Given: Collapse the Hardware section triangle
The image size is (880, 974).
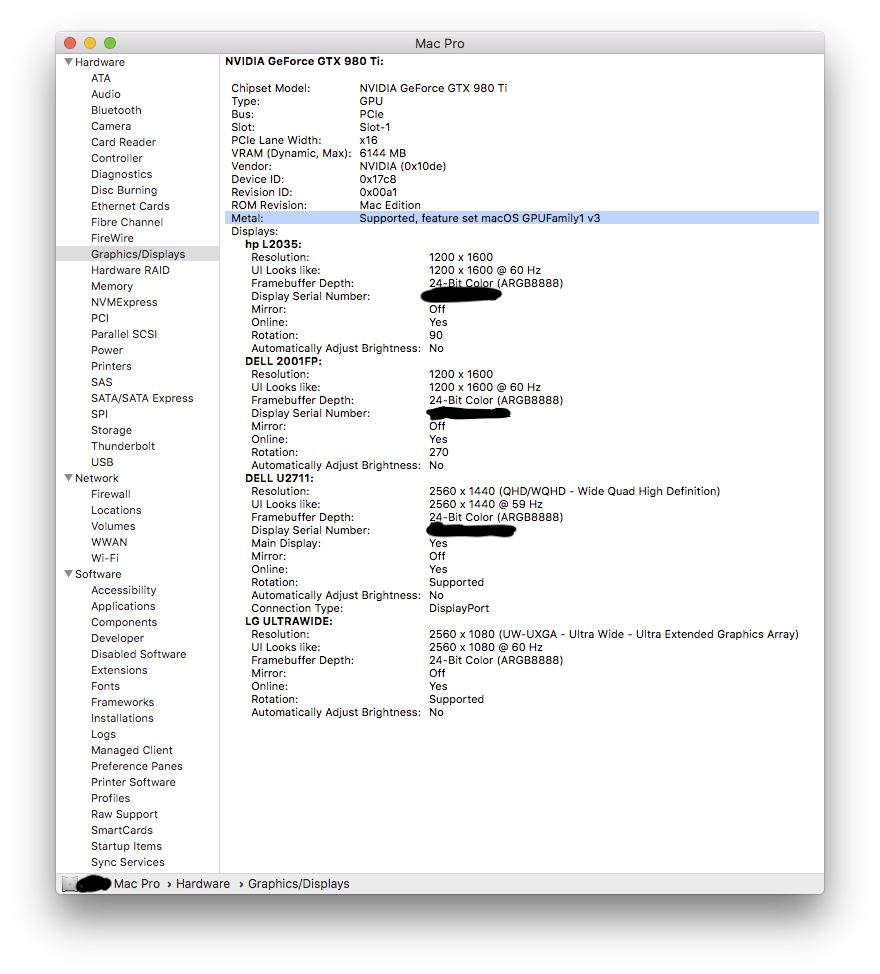Looking at the screenshot, I should [68, 61].
